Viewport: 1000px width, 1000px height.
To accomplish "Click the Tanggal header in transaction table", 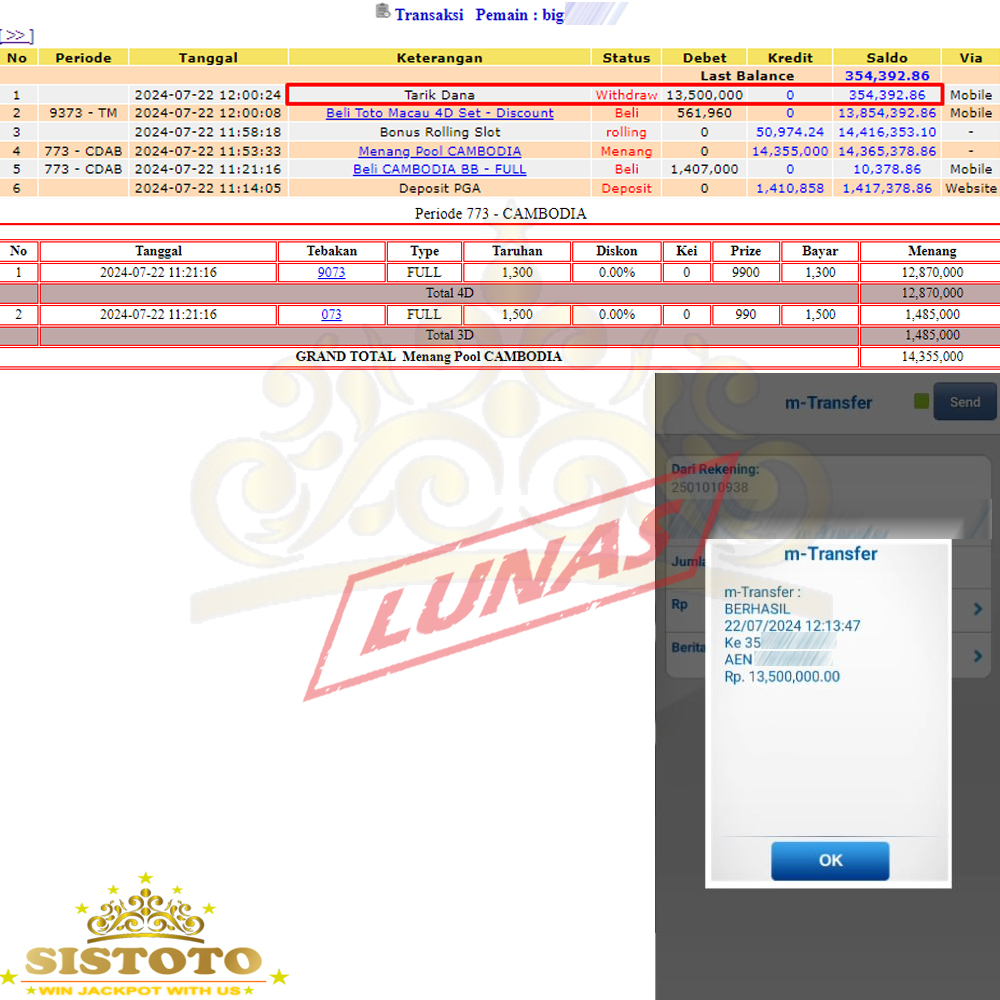I will 207,58.
